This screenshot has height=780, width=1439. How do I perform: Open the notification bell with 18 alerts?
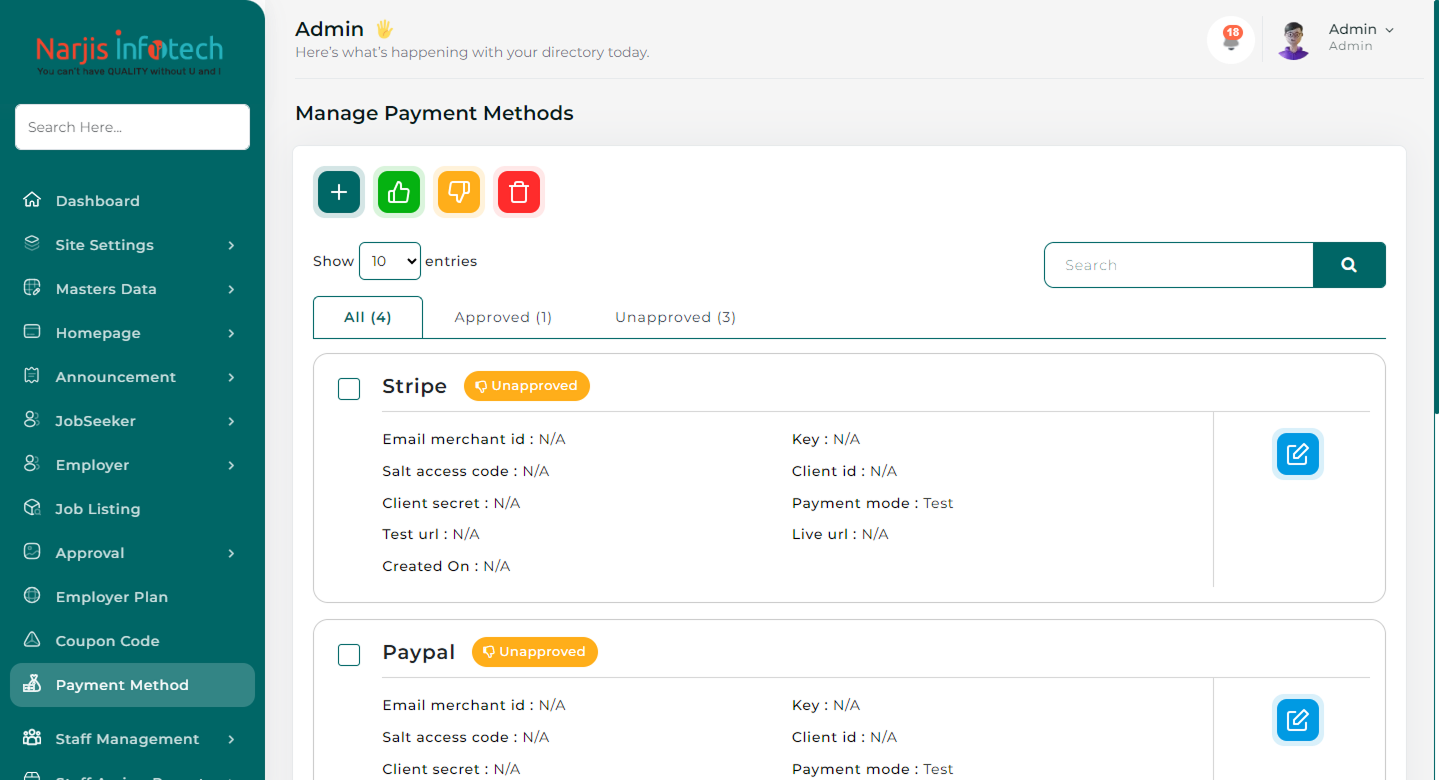(1231, 41)
